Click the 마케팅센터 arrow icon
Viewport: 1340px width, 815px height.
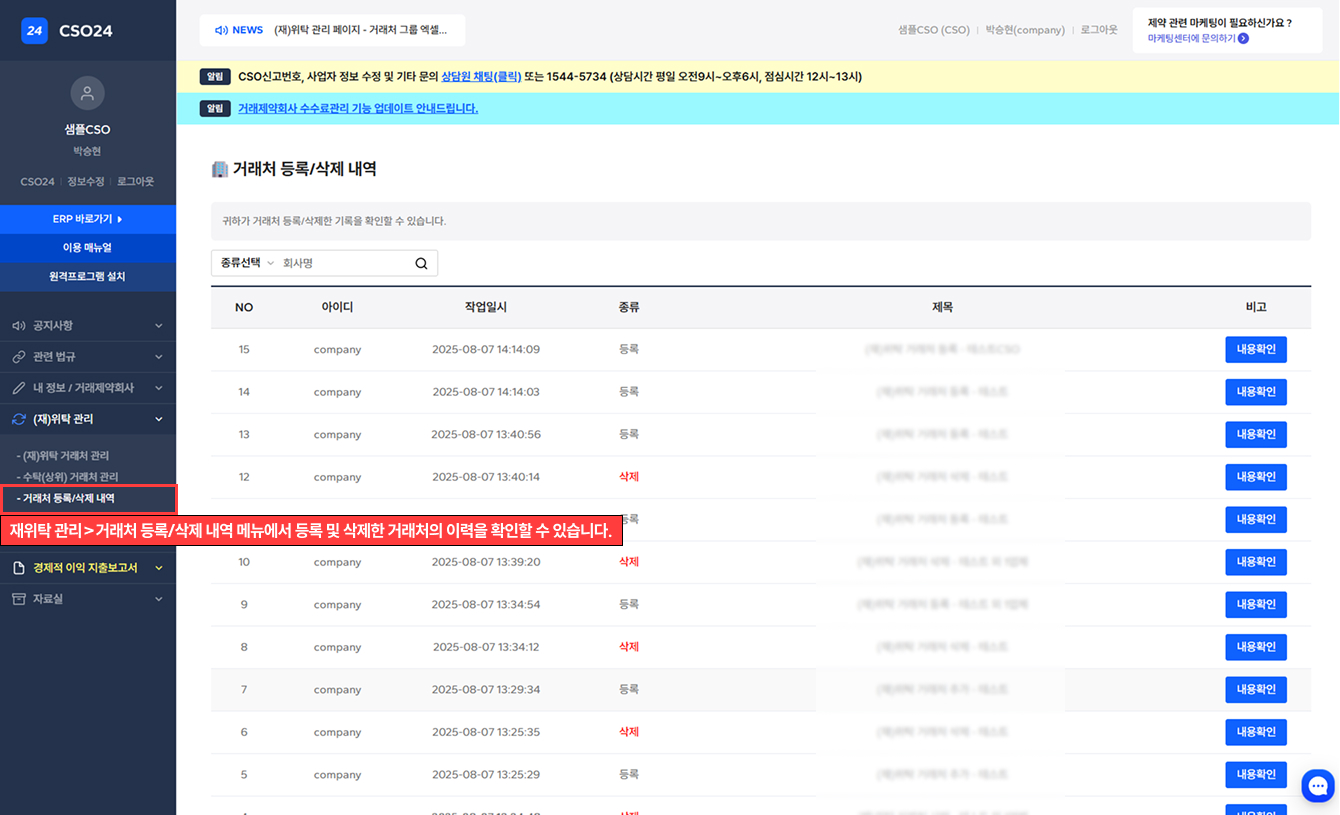point(1243,38)
